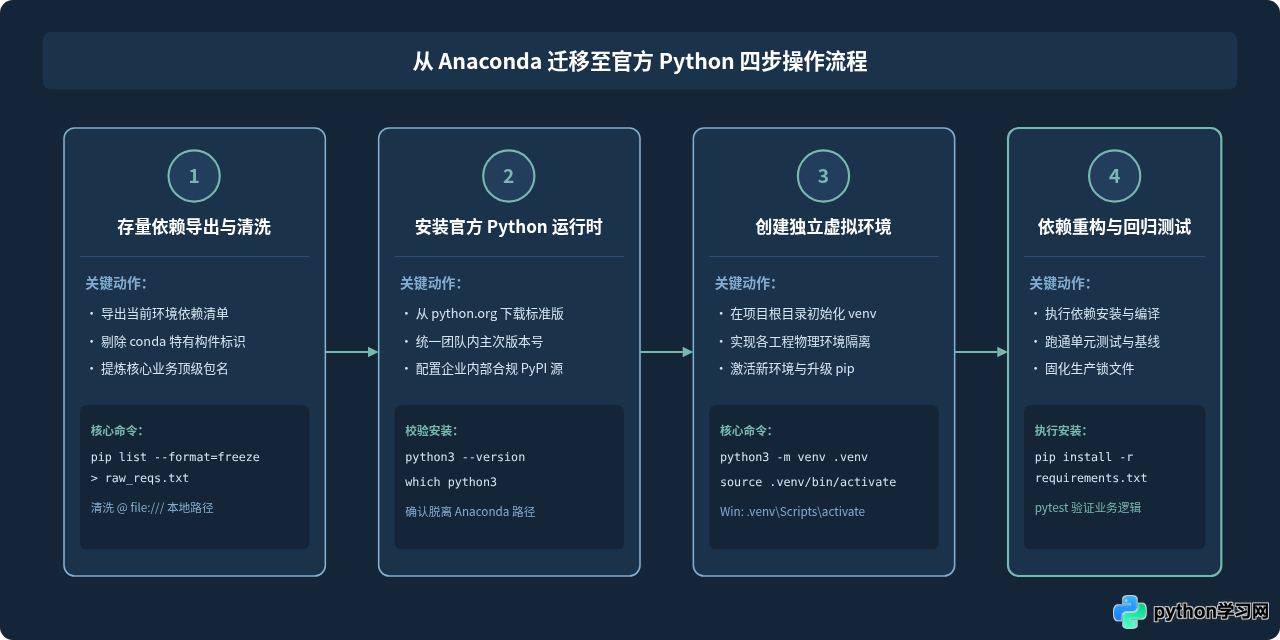Select the bullet "在项目根目录初始化 venv"

click(x=803, y=314)
